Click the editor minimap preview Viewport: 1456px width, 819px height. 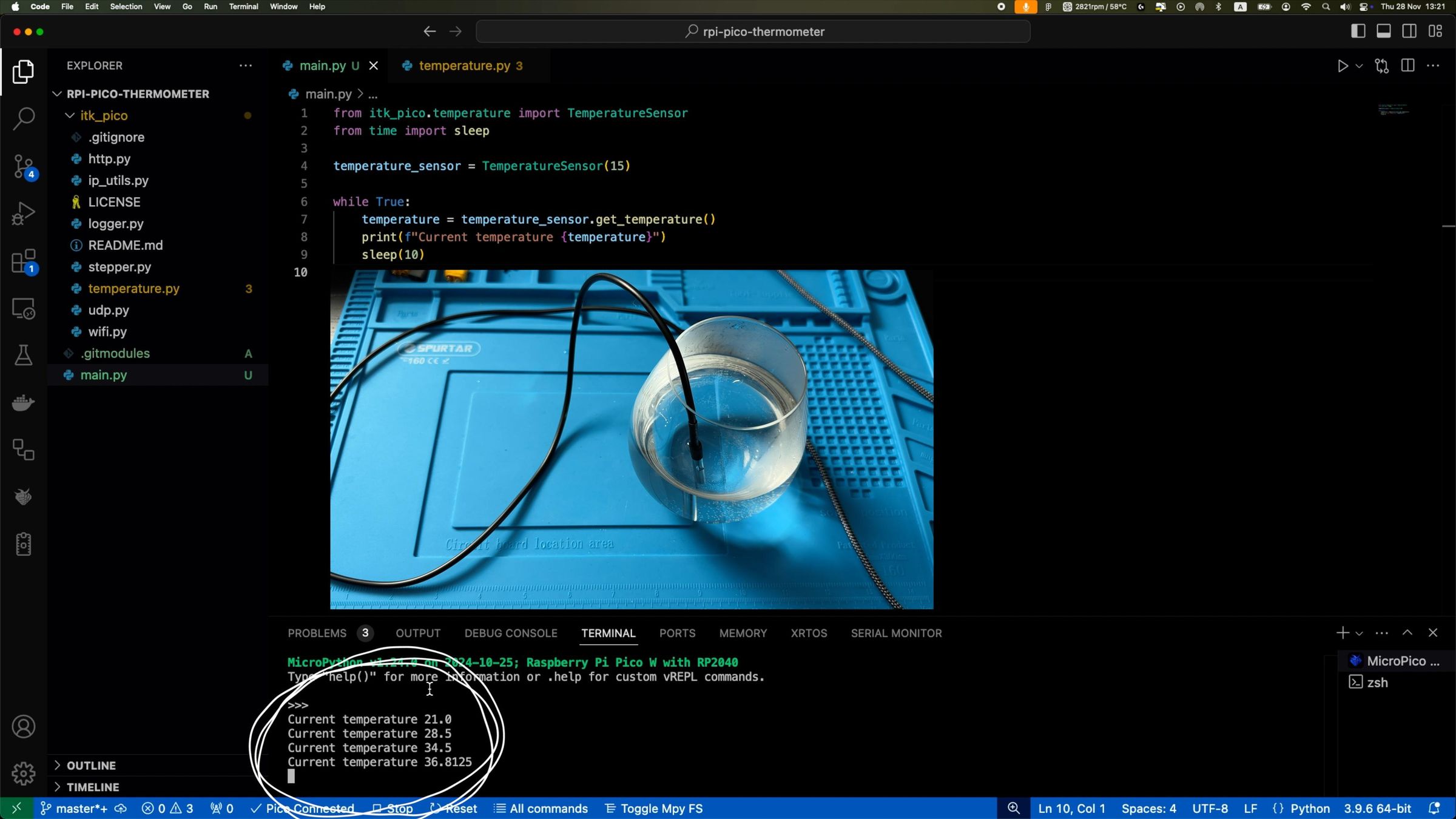click(x=1393, y=110)
